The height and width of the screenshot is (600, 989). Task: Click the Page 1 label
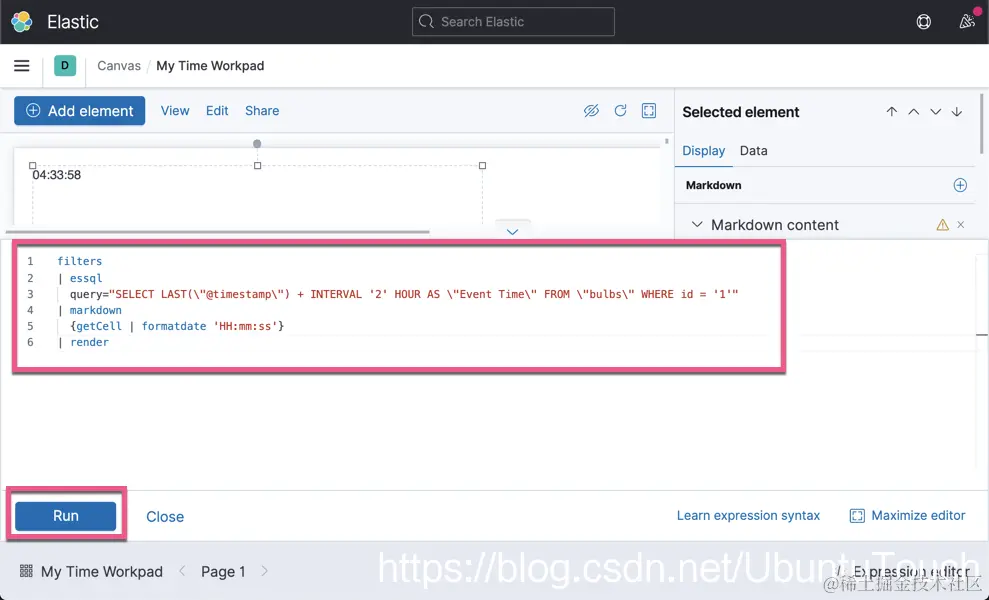pyautogui.click(x=223, y=572)
